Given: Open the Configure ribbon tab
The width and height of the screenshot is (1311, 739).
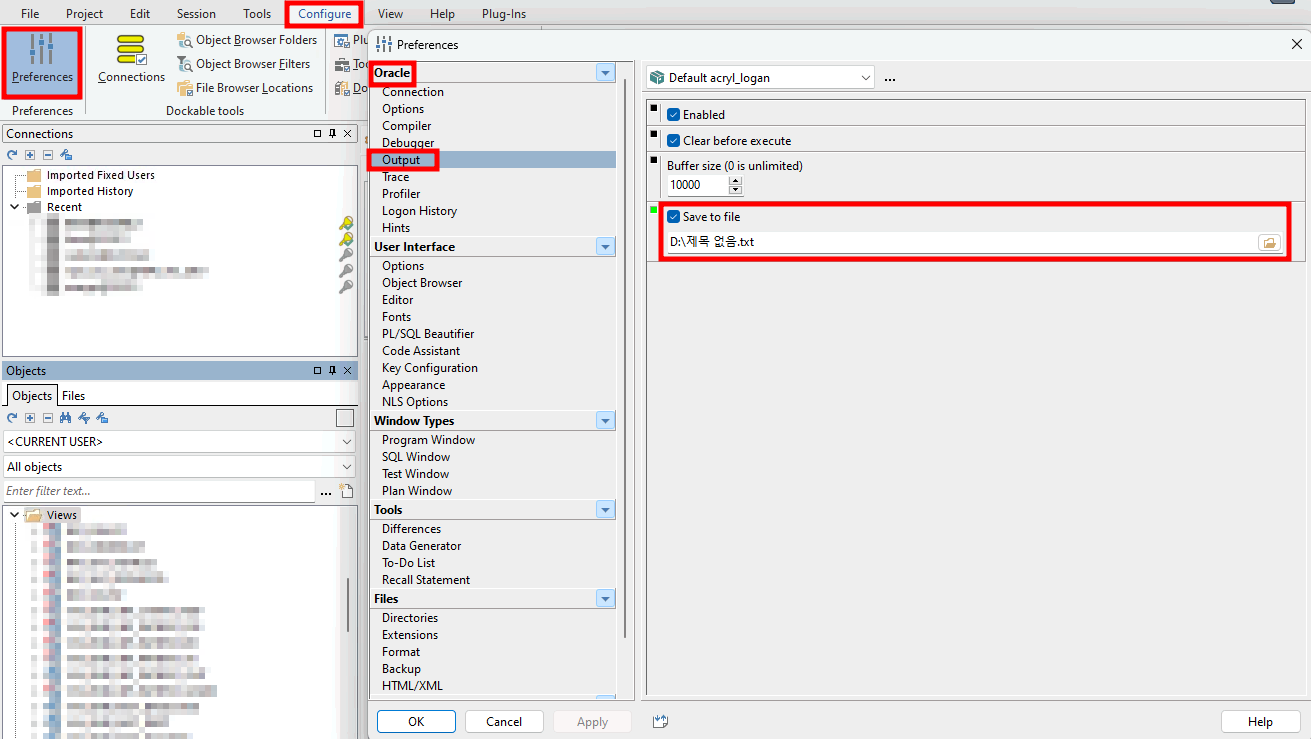Looking at the screenshot, I should point(324,14).
